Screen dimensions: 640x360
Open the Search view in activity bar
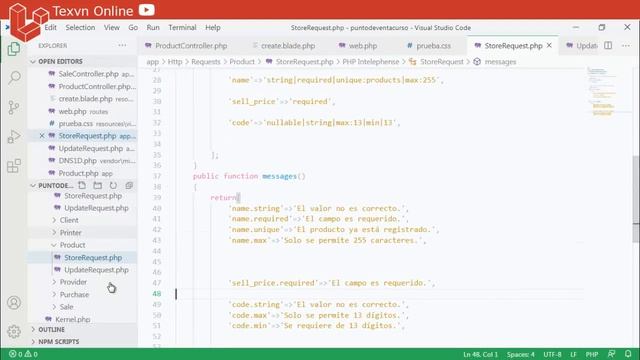tap(14, 77)
